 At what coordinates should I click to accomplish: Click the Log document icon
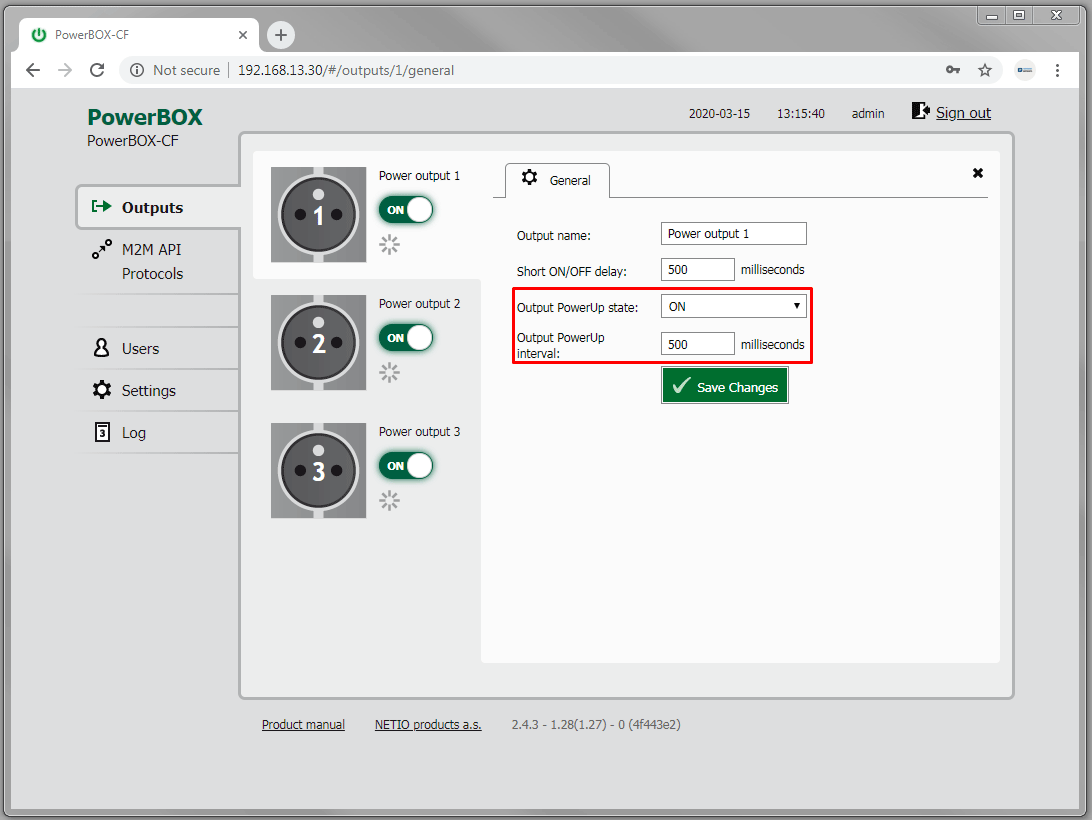[102, 432]
